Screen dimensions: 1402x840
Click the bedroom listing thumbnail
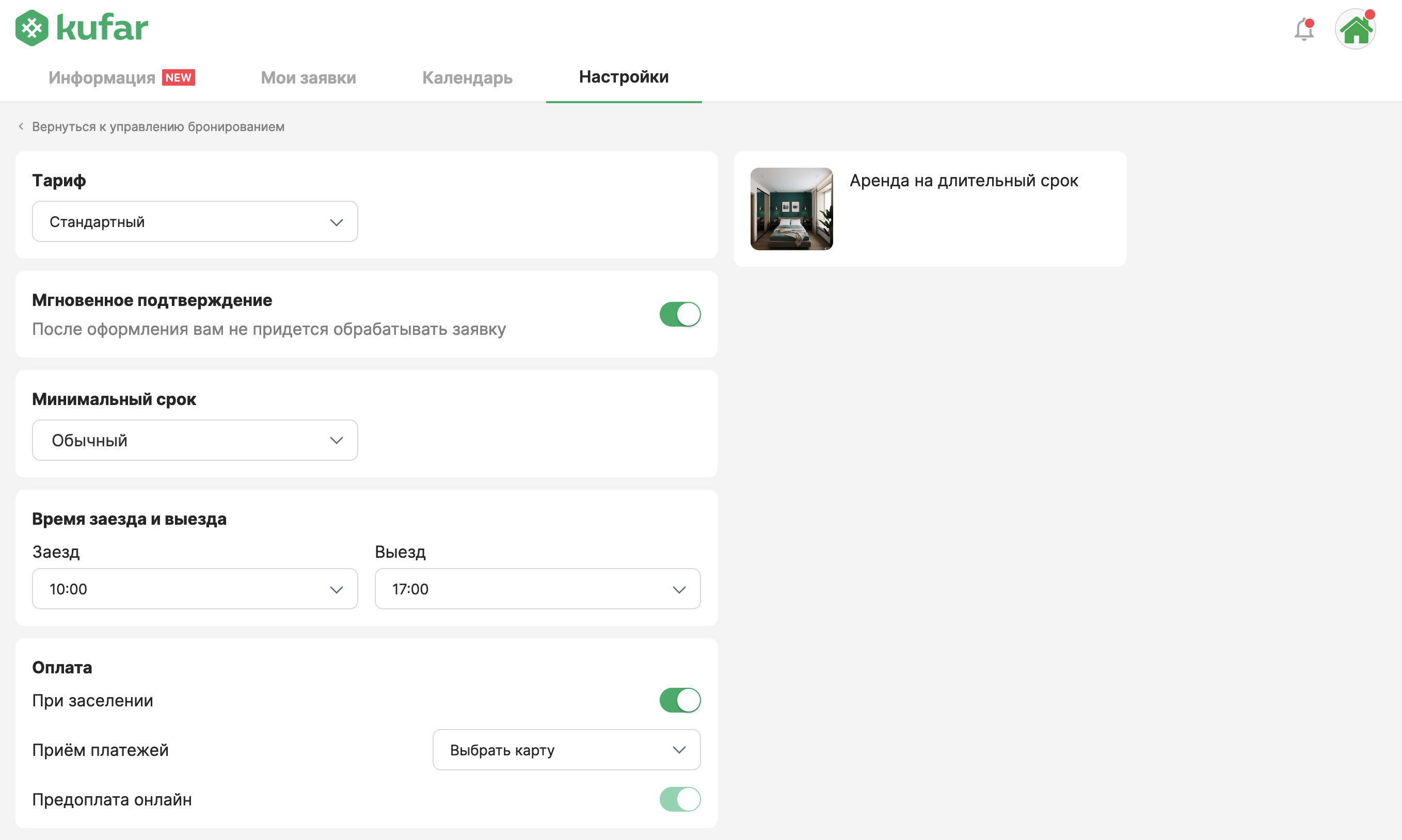click(x=792, y=209)
